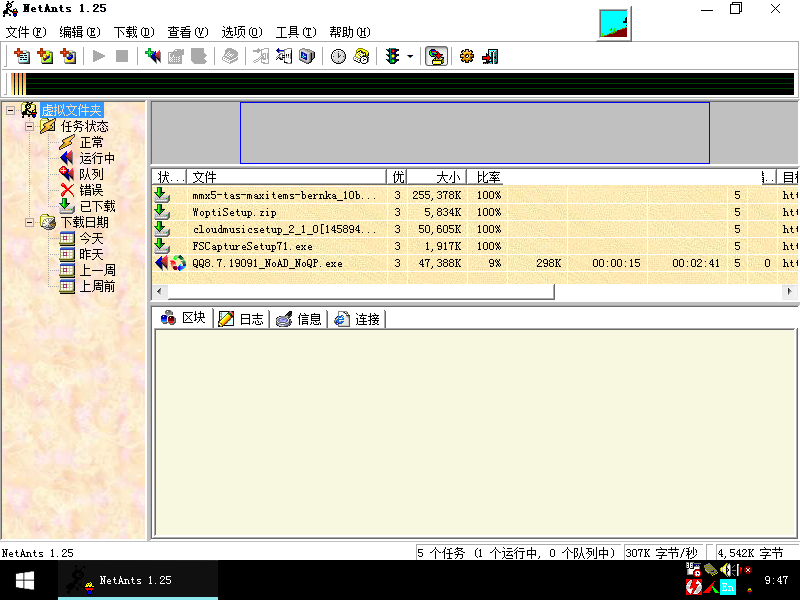The width and height of the screenshot is (800, 600).
Task: Select the mmx5-tas-maxitems-bernka download row
Action: (x=475, y=195)
